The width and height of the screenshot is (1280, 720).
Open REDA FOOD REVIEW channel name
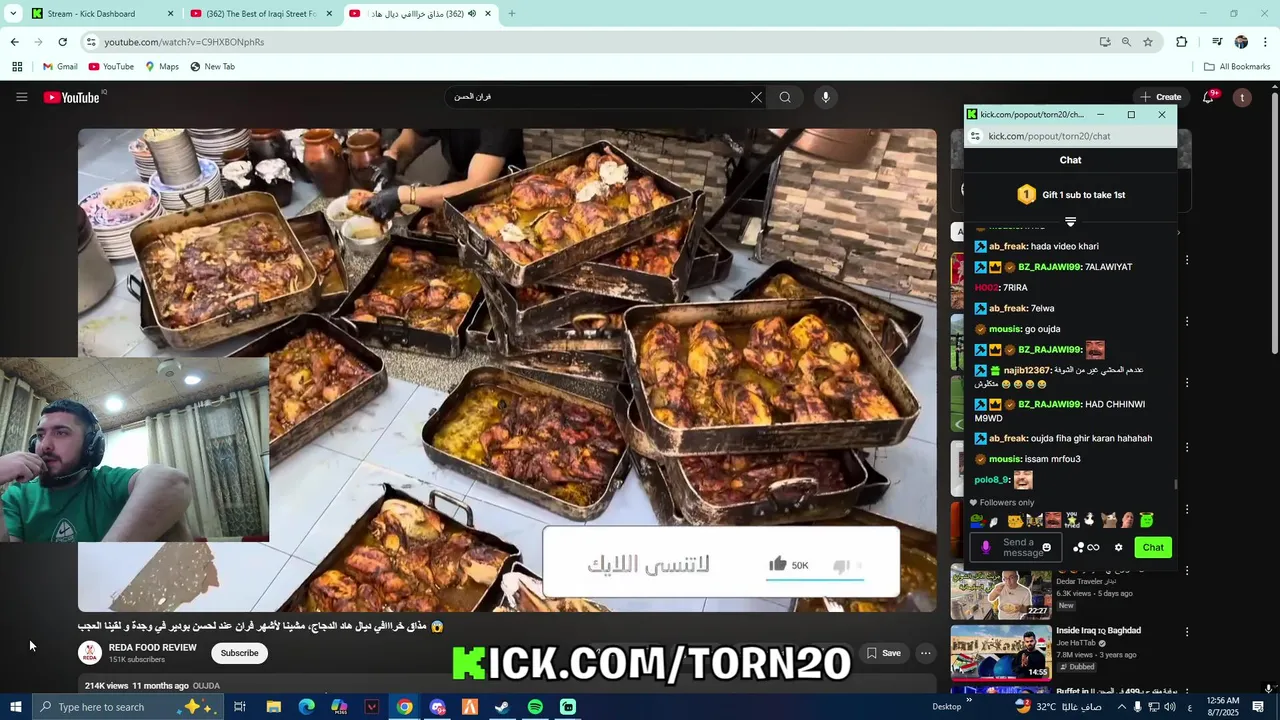click(x=152, y=648)
